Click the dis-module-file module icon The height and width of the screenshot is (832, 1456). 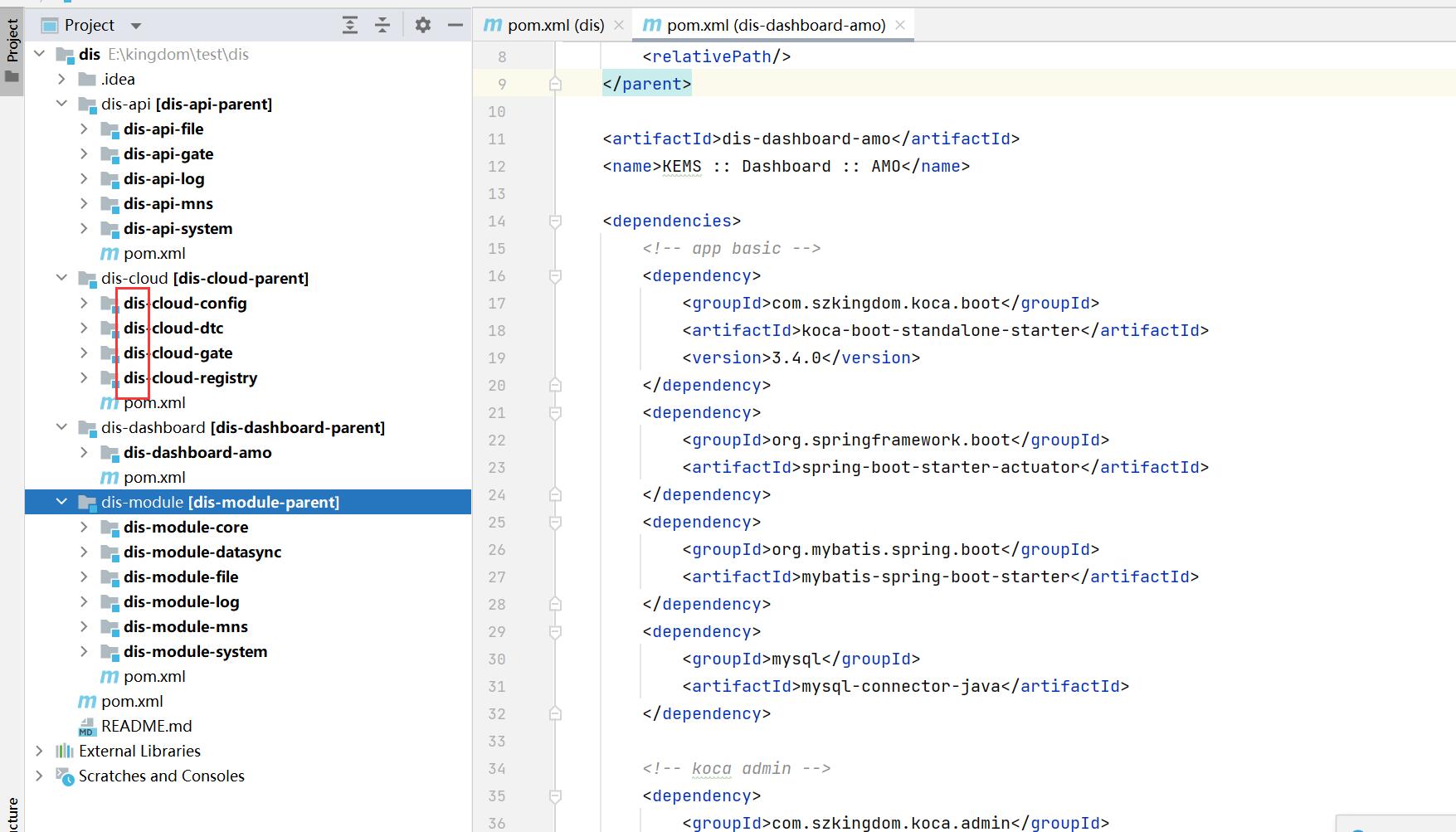pyautogui.click(x=110, y=577)
